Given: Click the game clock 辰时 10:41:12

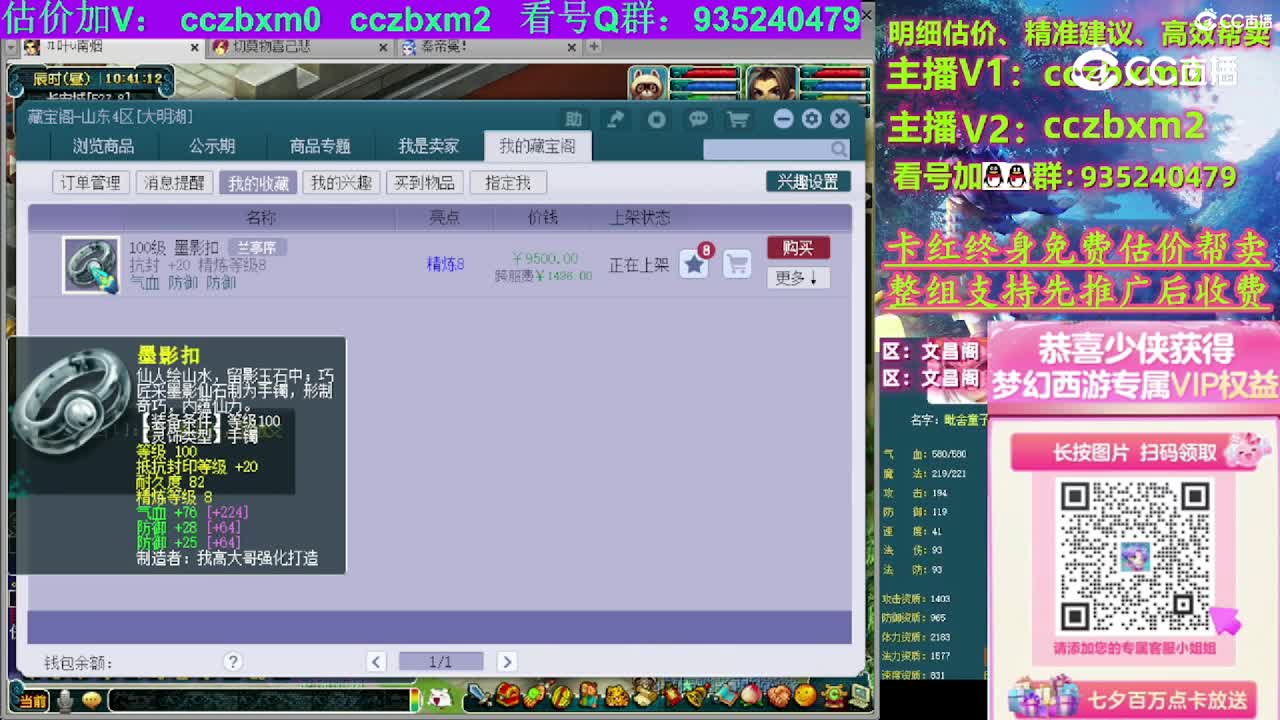Looking at the screenshot, I should (97, 78).
